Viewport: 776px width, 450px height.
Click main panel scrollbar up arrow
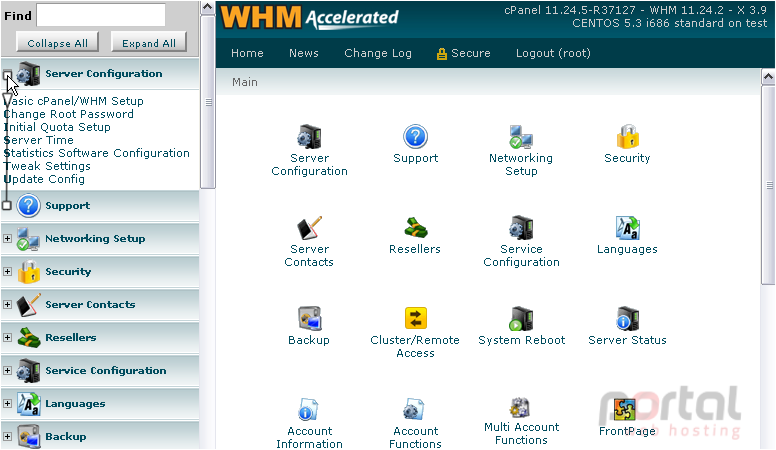coord(768,76)
